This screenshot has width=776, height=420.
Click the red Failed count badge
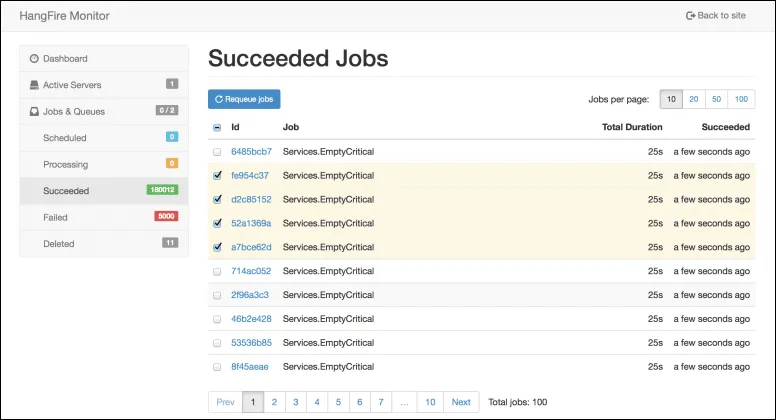pyautogui.click(x=165, y=216)
